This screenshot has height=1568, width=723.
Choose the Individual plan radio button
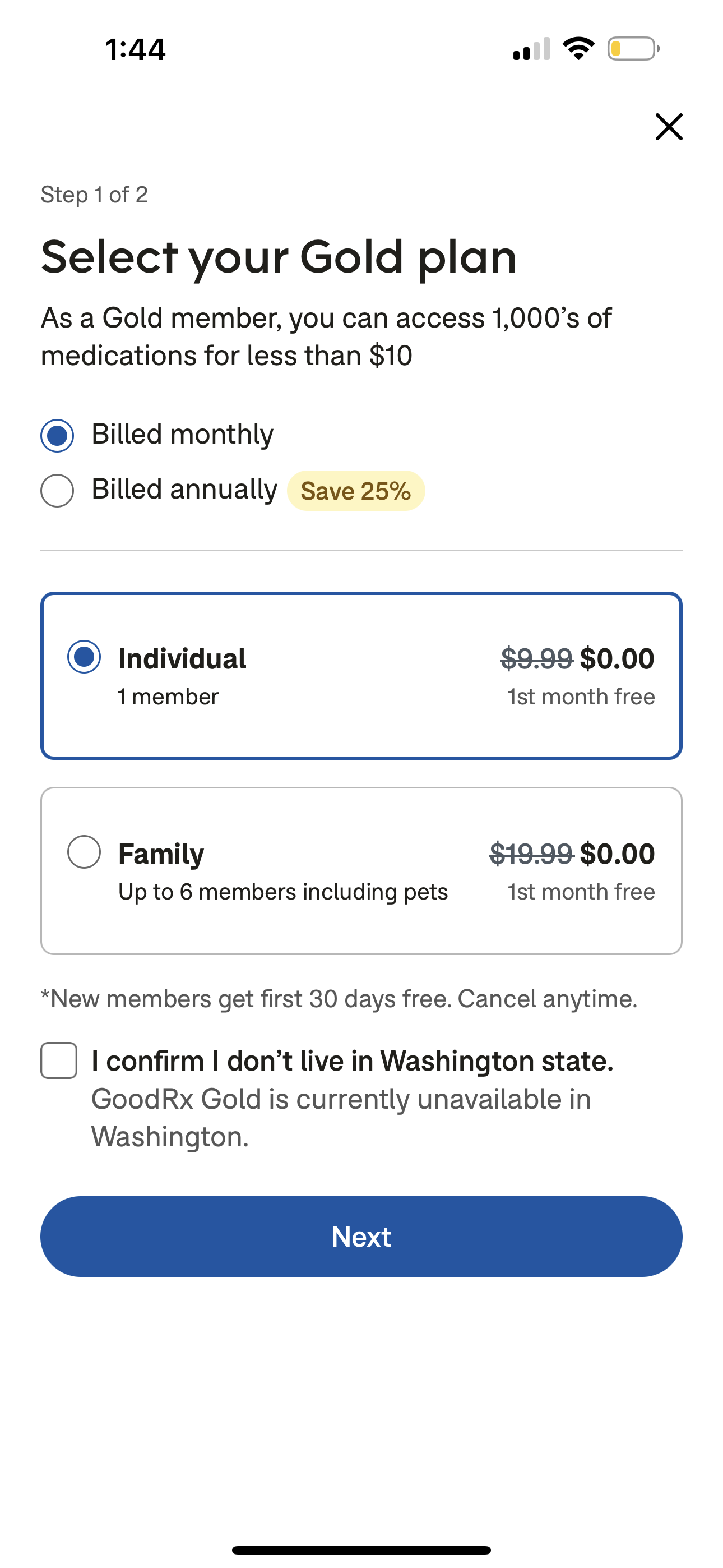(x=84, y=657)
